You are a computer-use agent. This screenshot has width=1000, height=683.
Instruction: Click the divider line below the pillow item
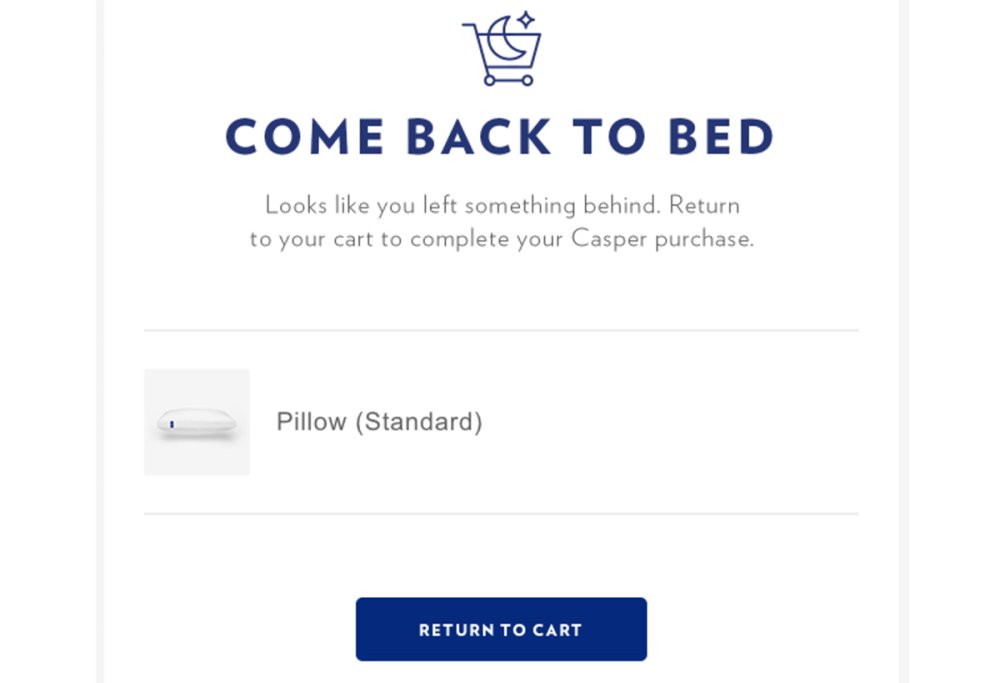click(x=501, y=513)
